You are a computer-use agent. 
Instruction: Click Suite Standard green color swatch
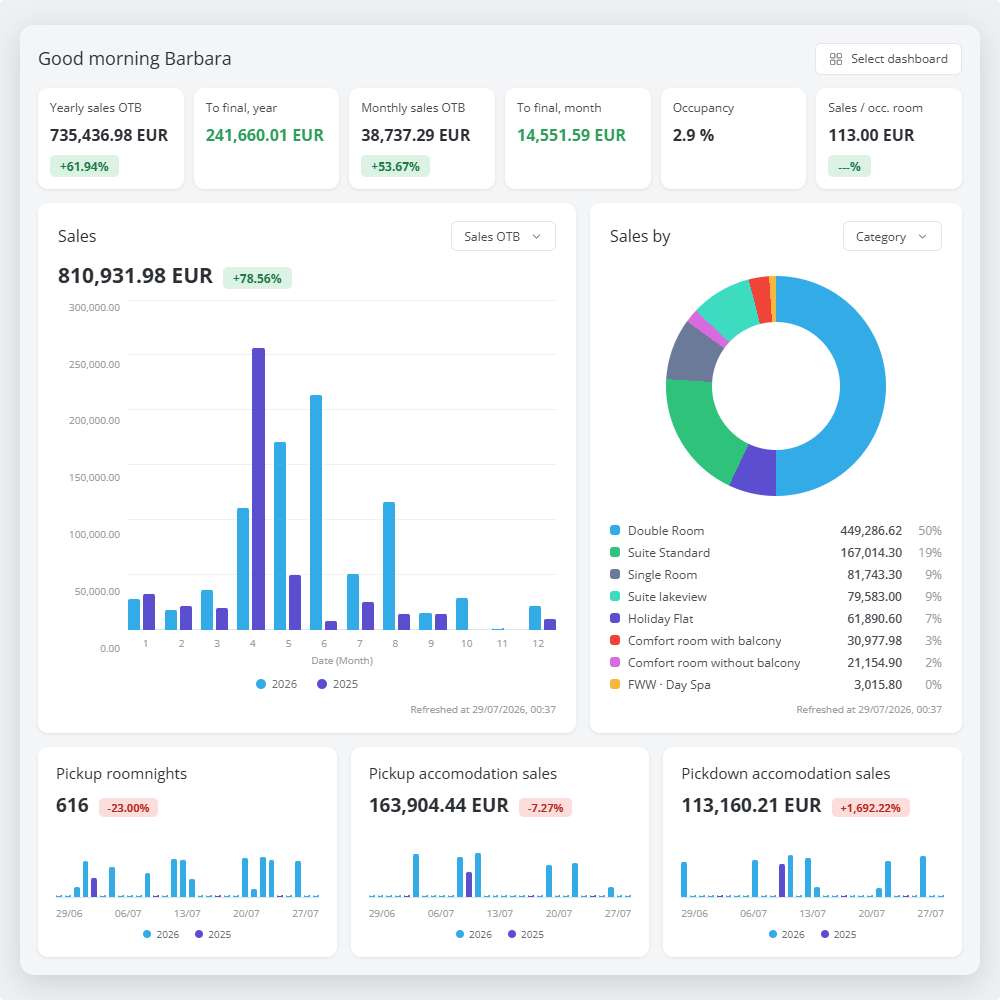click(x=615, y=552)
